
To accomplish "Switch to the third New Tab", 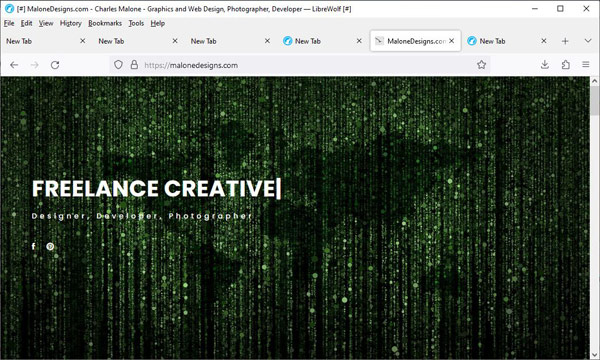I will 229,41.
